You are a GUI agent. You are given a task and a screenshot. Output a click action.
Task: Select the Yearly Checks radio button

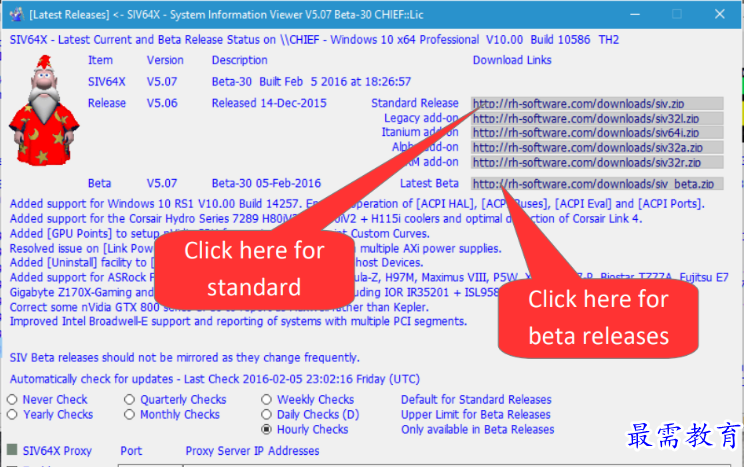coord(12,414)
